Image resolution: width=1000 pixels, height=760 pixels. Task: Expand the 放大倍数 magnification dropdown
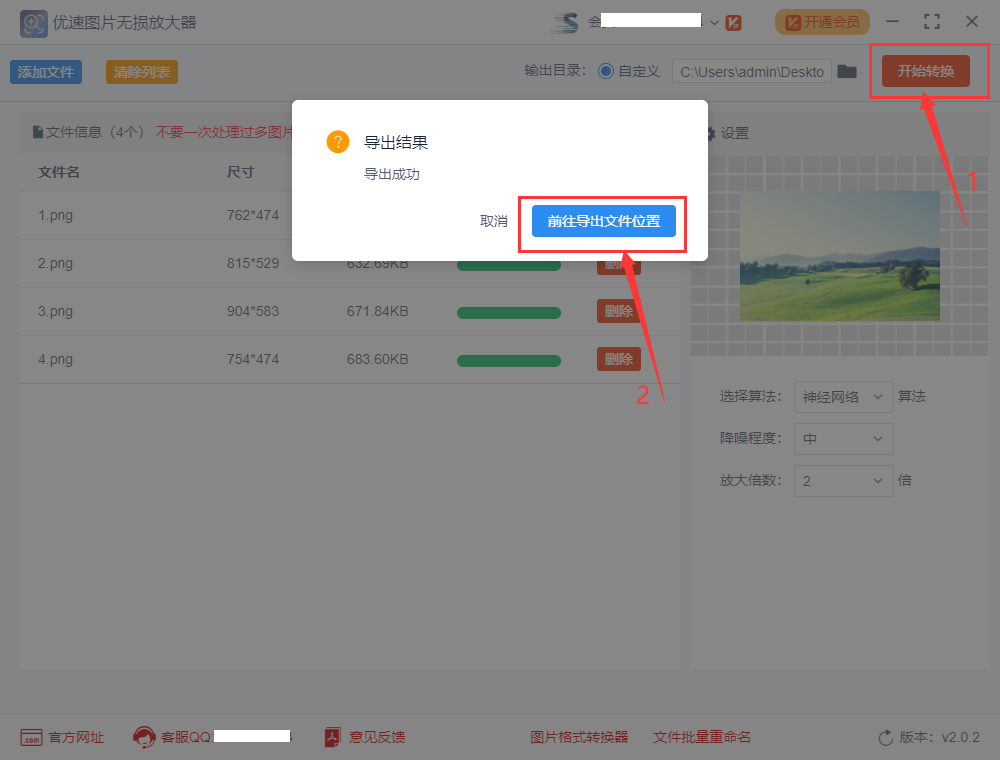click(x=843, y=481)
